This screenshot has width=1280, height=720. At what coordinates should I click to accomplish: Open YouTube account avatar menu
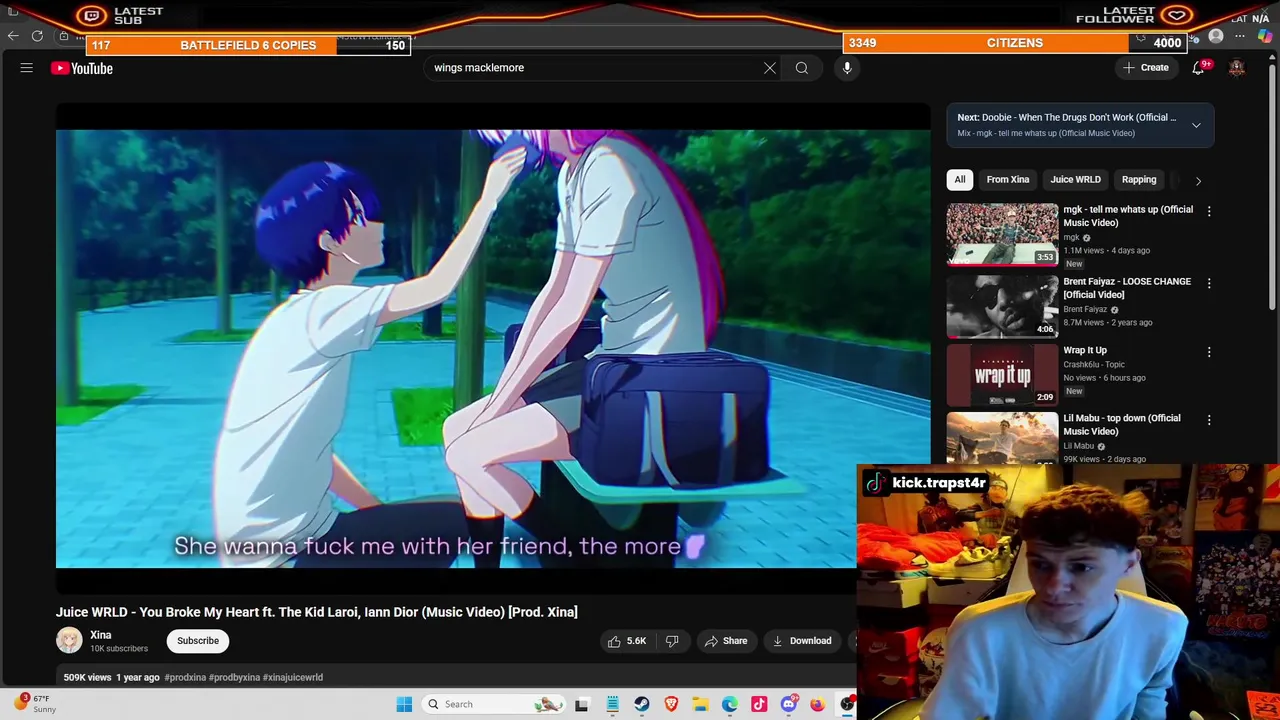pos(1237,68)
